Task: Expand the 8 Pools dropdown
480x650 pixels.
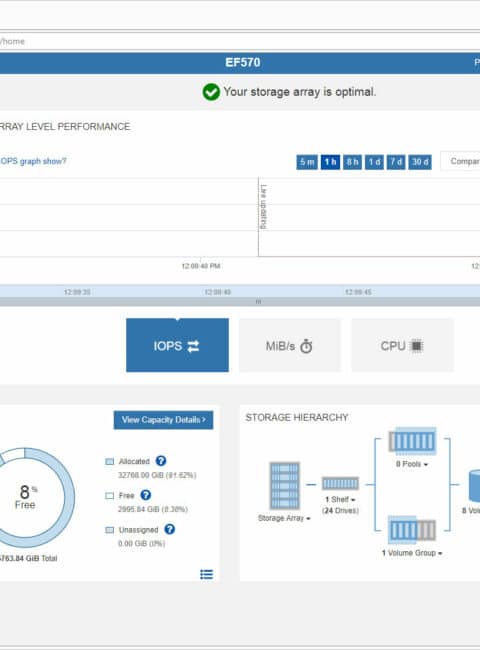Action: 412,464
